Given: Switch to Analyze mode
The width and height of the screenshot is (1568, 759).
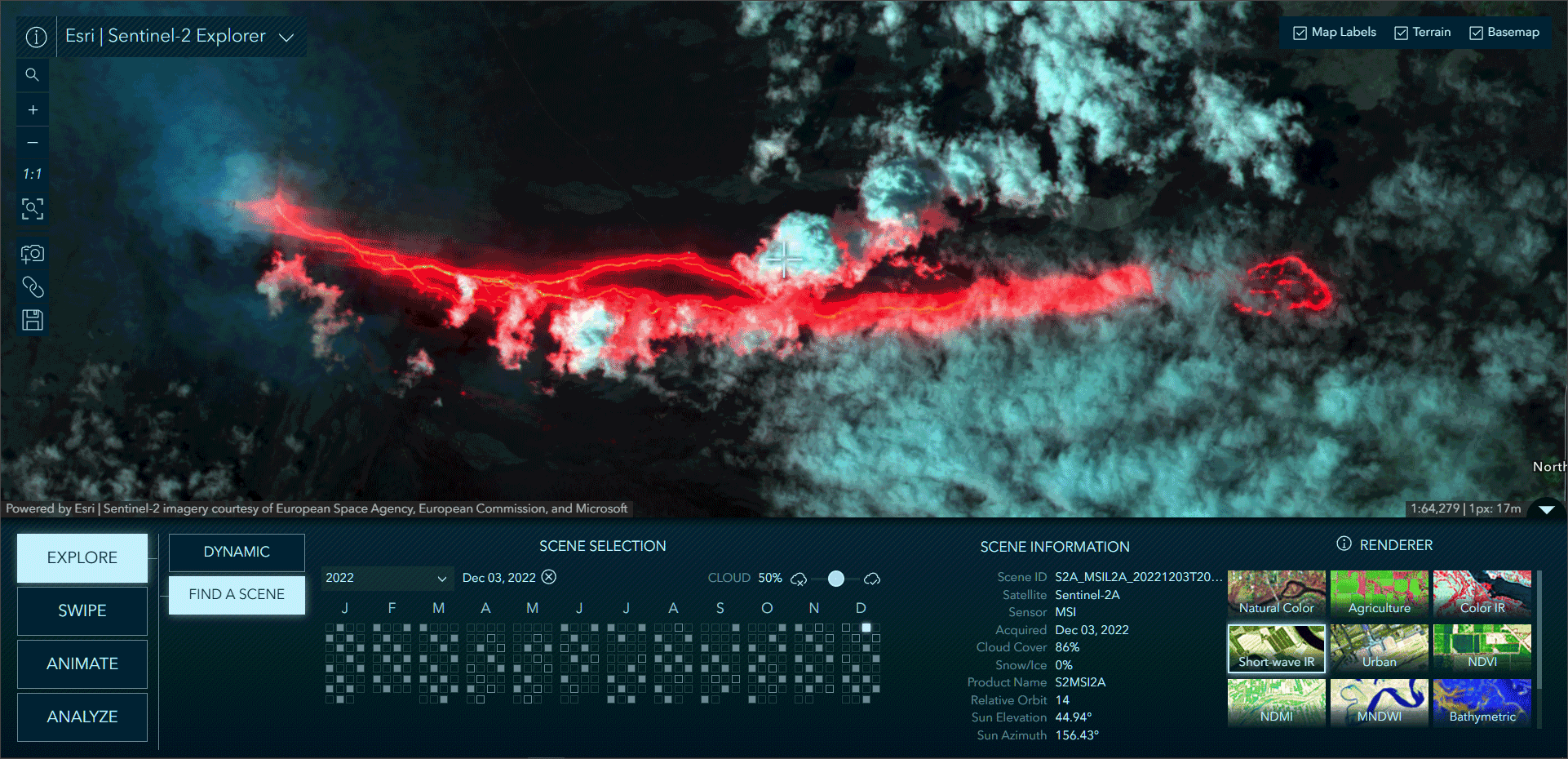Looking at the screenshot, I should 82,717.
